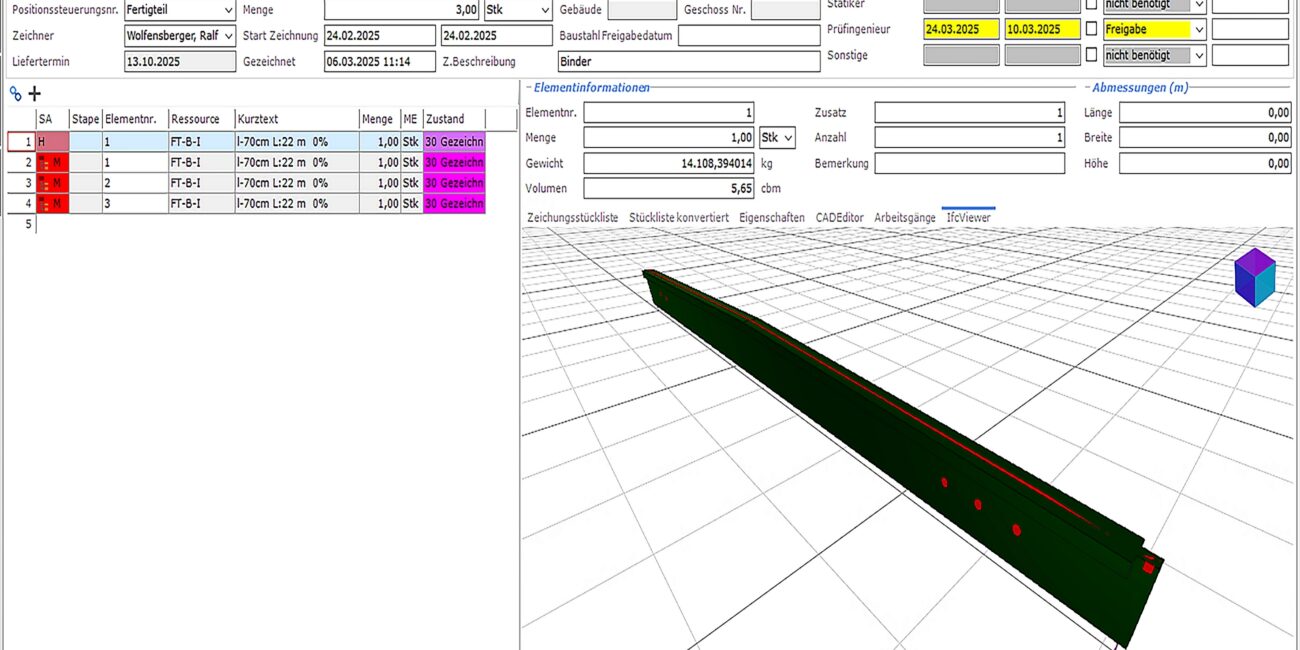Click the 3D orientation cube in viewer

coord(1254,277)
